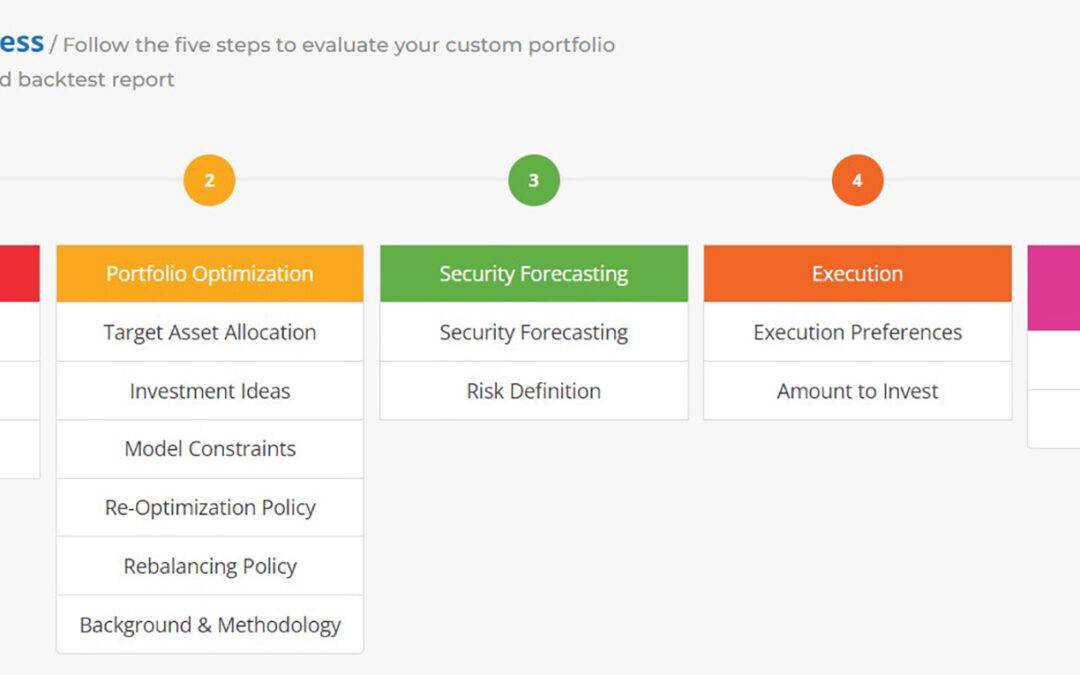
Task: Select the green Security Forecasting header
Action: pyautogui.click(x=533, y=272)
